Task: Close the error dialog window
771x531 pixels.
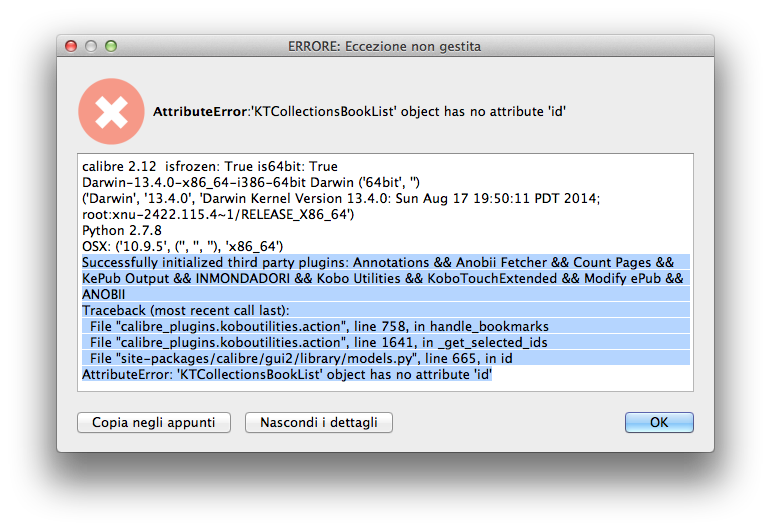Action: [x=71, y=46]
